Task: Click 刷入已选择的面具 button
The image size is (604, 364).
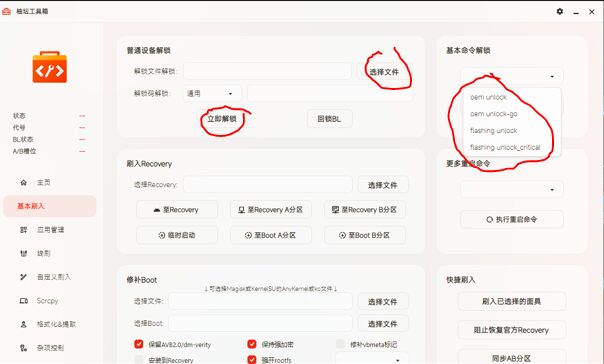Action: 512,301
